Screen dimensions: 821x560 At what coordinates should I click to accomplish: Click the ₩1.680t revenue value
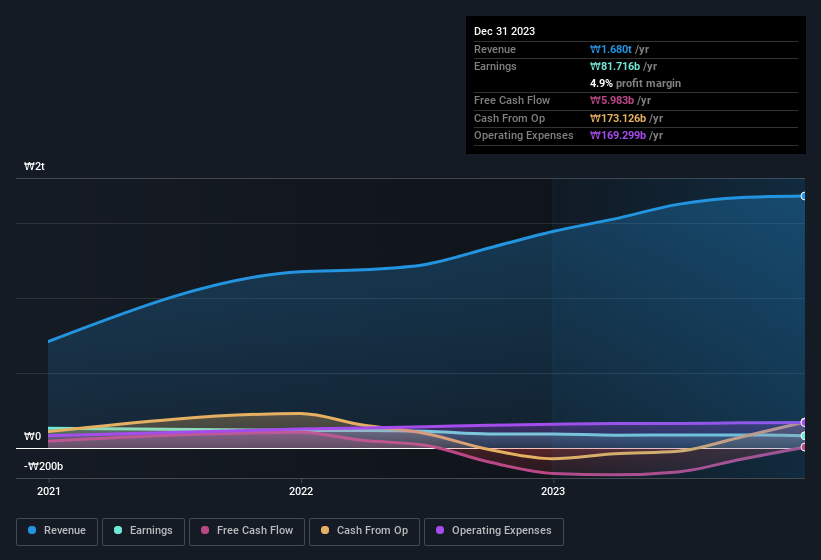point(611,49)
